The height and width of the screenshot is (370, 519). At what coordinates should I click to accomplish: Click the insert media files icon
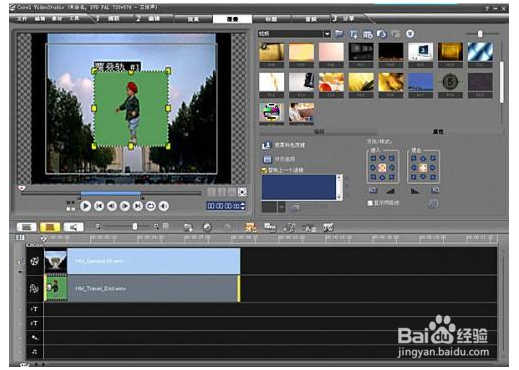point(188,227)
